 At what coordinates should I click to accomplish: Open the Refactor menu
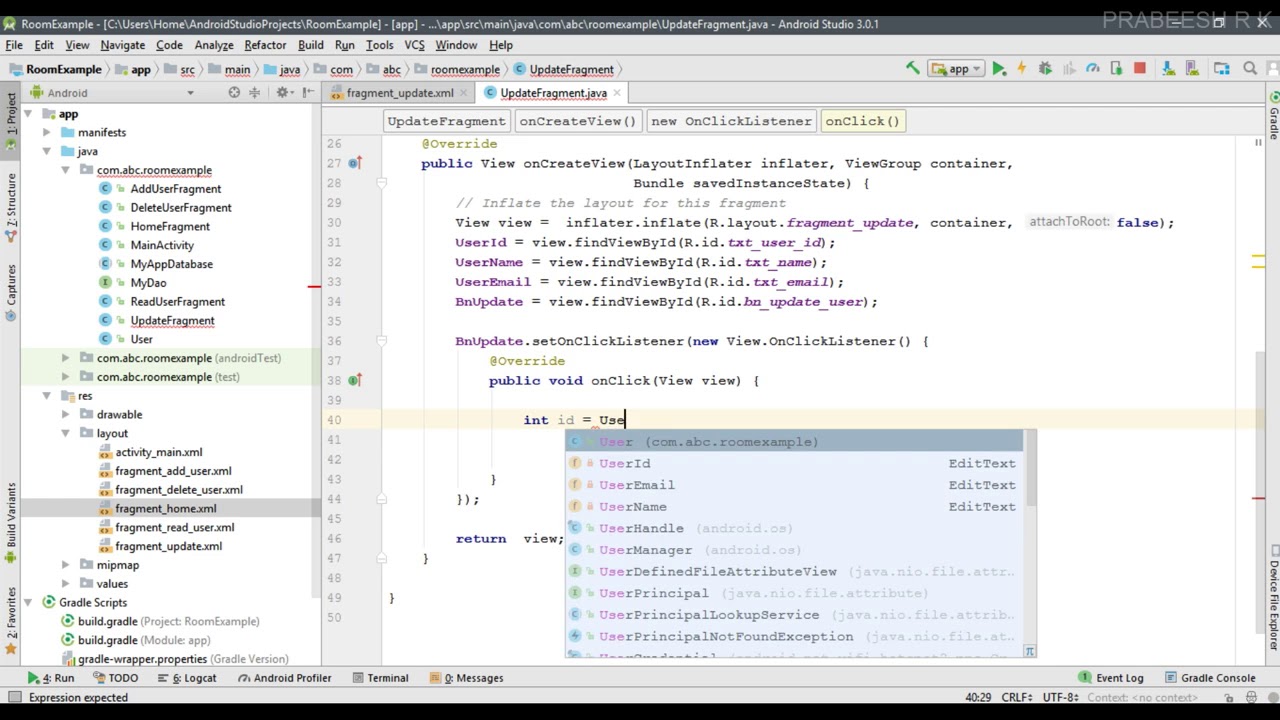tap(265, 45)
